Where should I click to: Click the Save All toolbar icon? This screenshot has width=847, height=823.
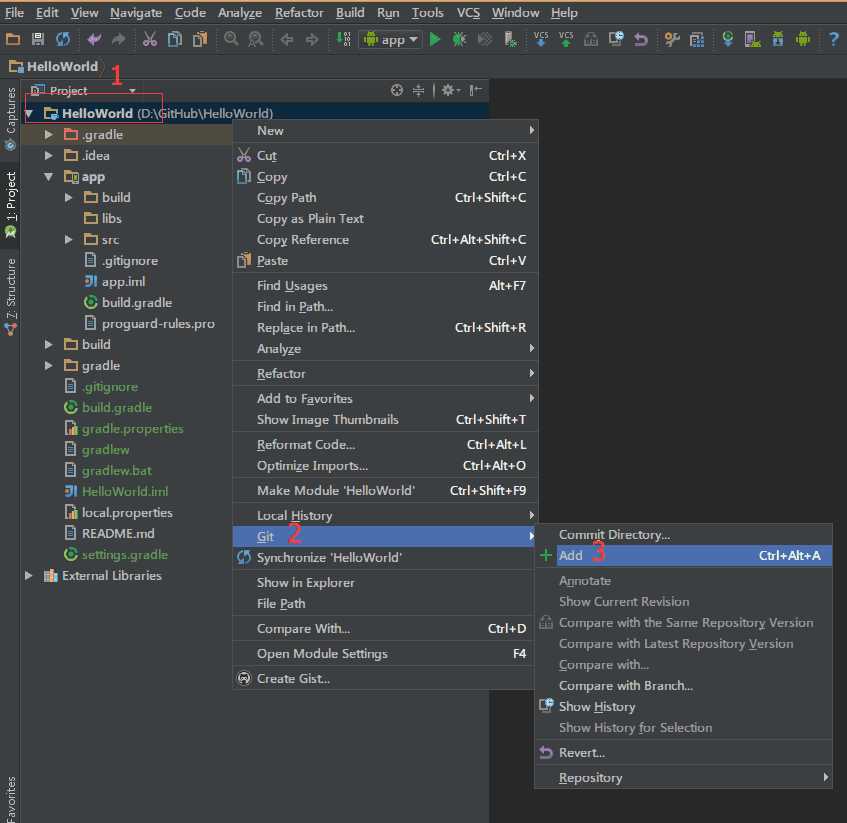point(37,39)
